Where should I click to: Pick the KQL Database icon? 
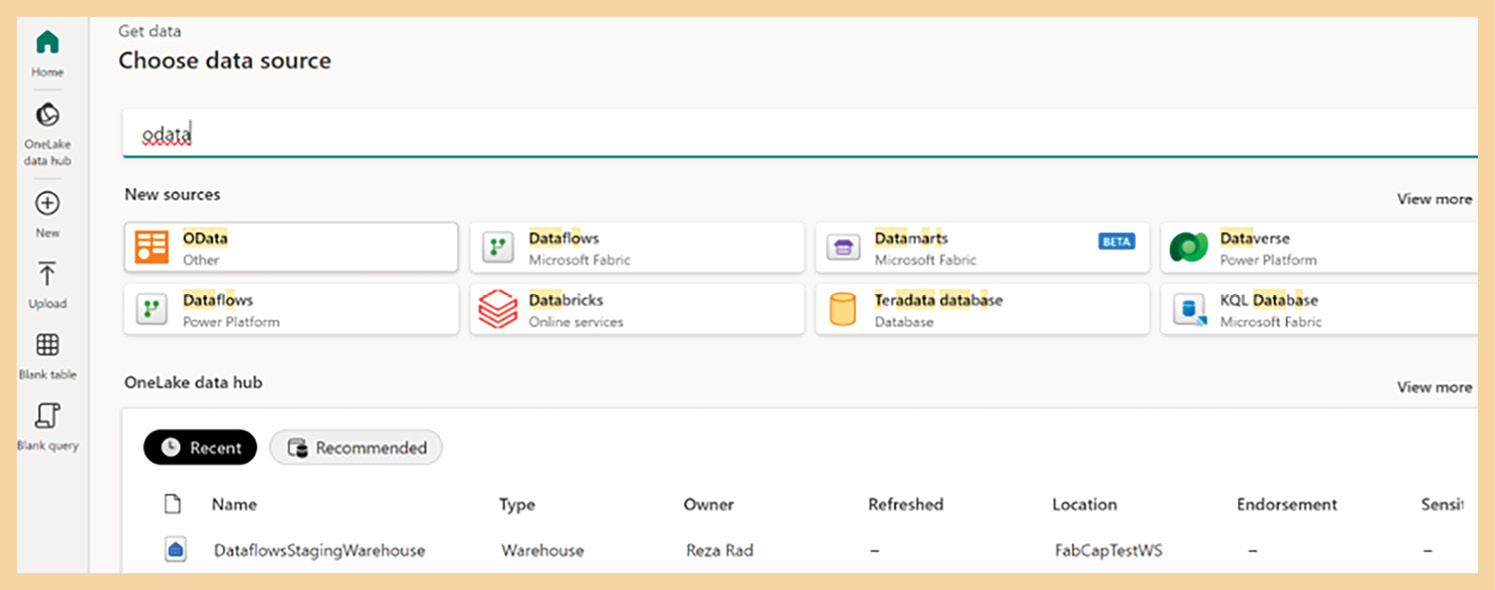(x=1189, y=310)
